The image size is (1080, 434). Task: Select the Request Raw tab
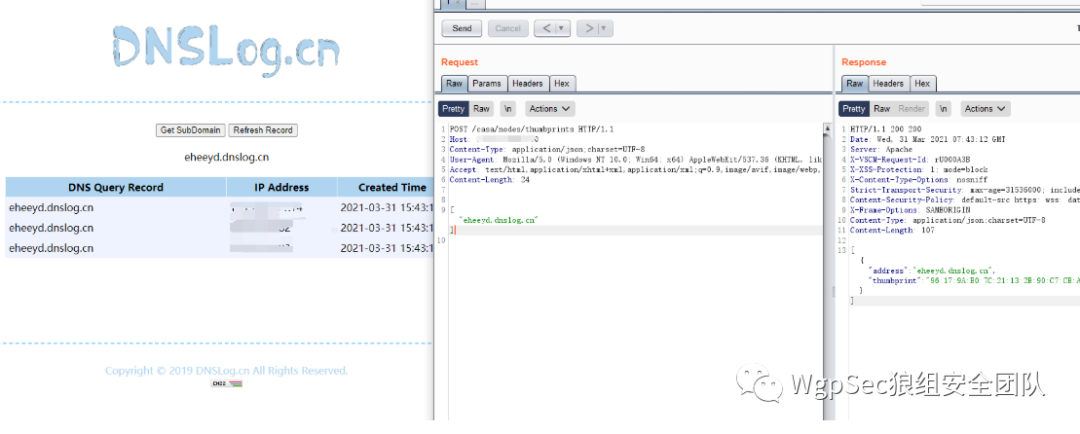454,83
